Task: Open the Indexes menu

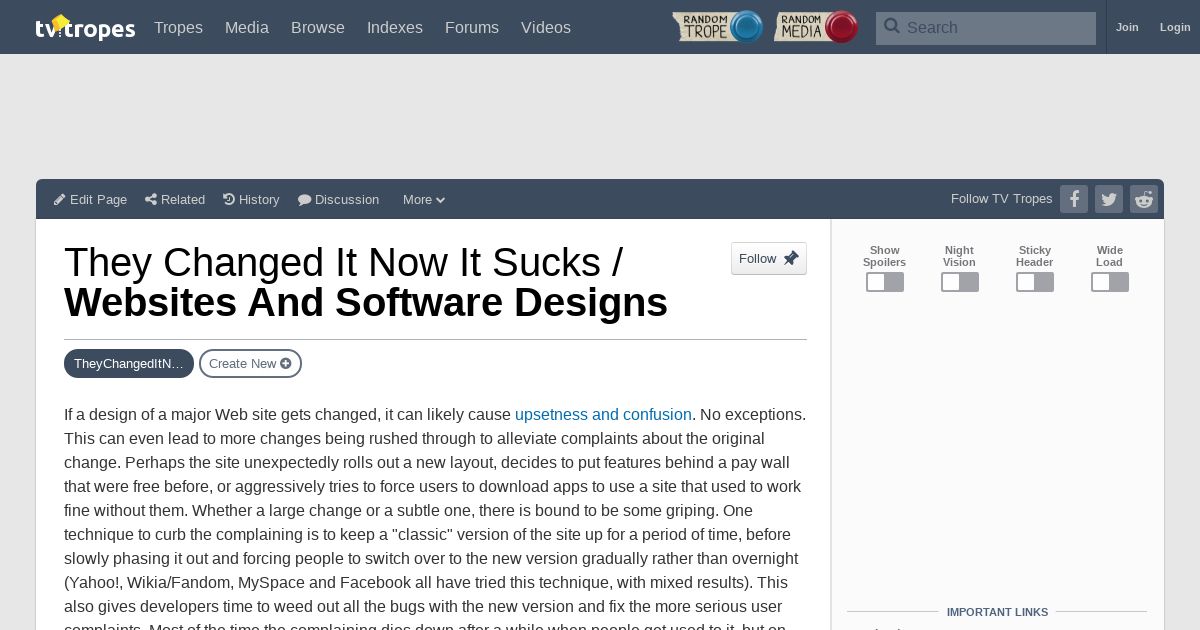Action: pos(395,27)
